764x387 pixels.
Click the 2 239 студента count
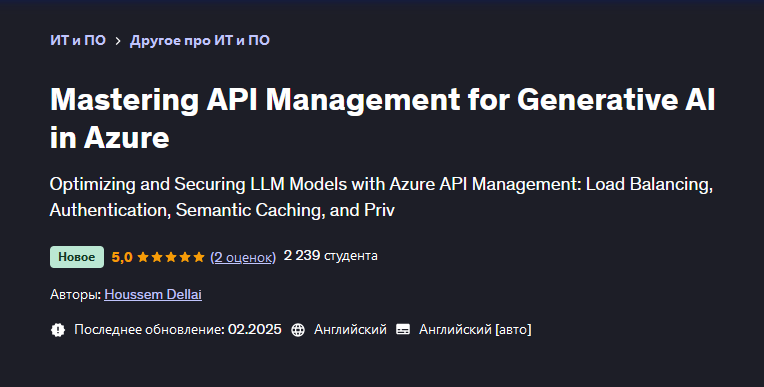point(330,255)
